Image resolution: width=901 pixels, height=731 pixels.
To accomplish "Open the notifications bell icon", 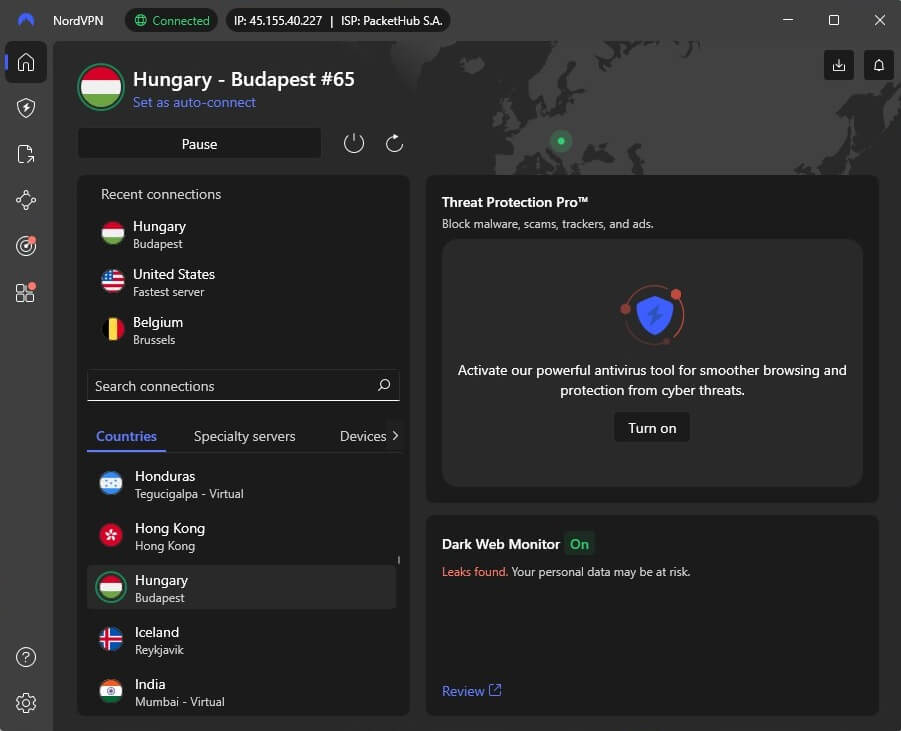I will click(x=879, y=65).
